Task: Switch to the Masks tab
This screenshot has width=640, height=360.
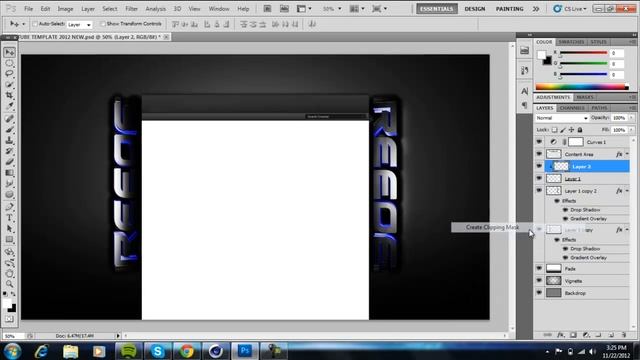Action: pyautogui.click(x=585, y=97)
